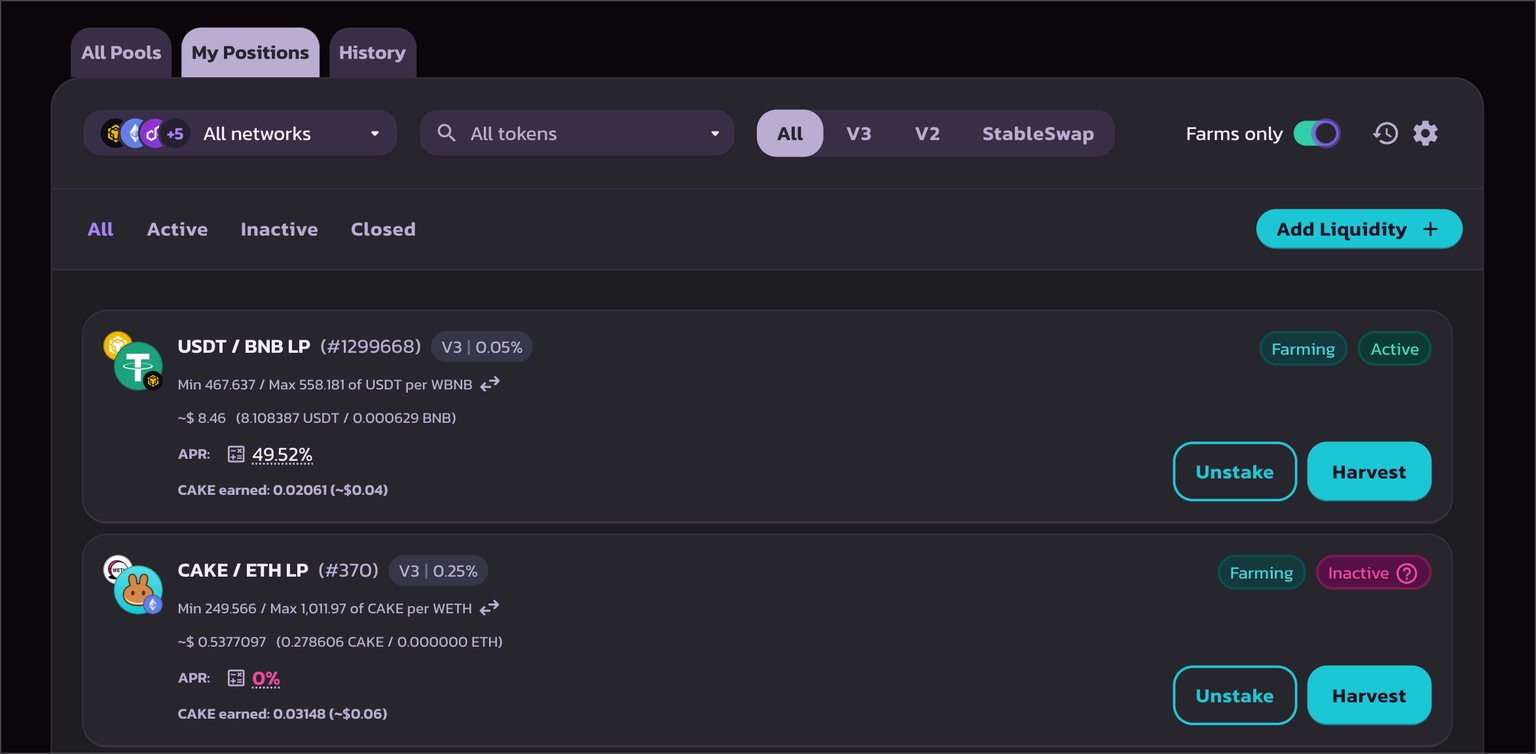Open the history clock icon beside Farms only
The width and height of the screenshot is (1536, 754).
(1385, 133)
